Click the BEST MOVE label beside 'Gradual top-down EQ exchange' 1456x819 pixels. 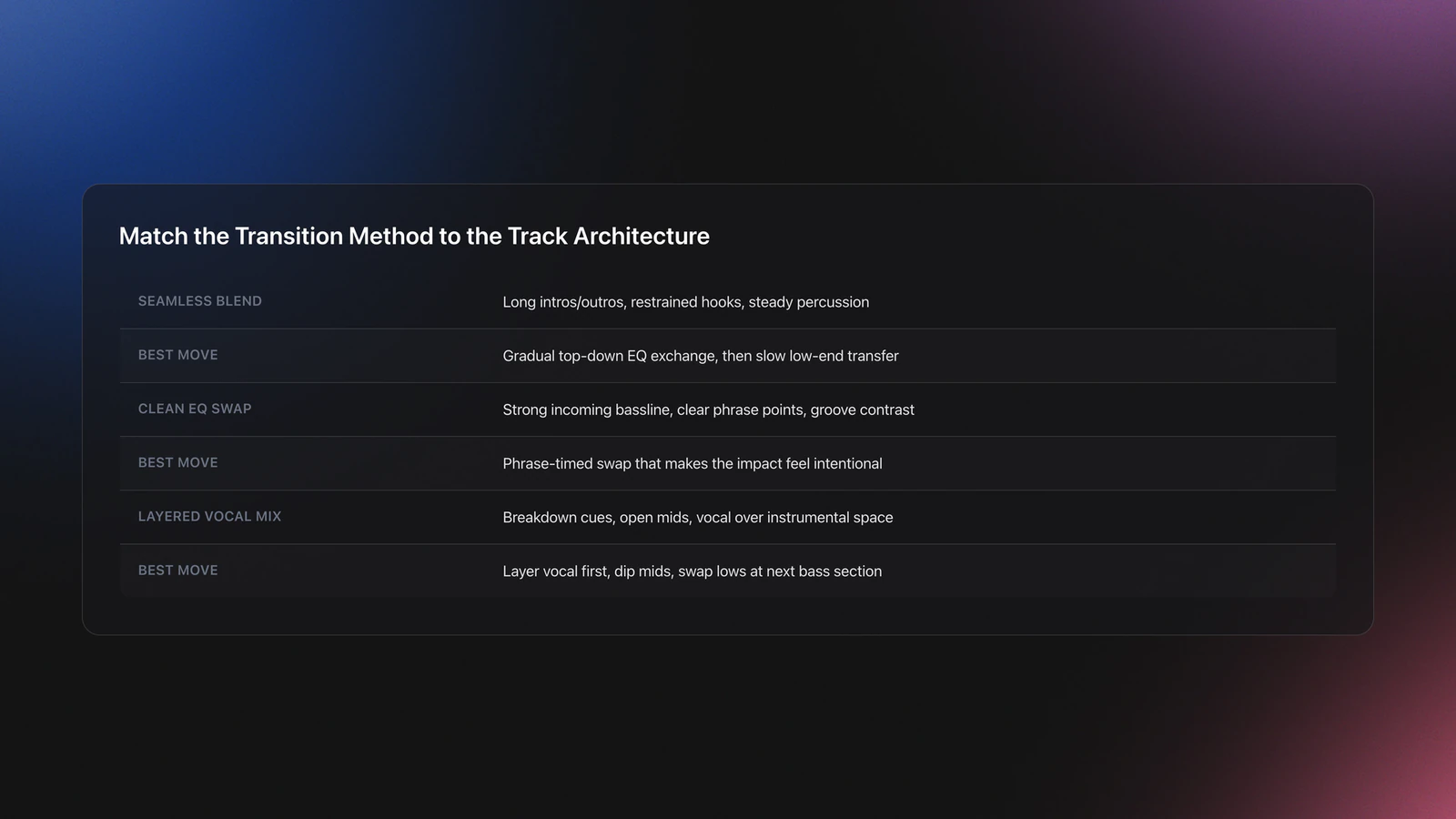tap(178, 355)
